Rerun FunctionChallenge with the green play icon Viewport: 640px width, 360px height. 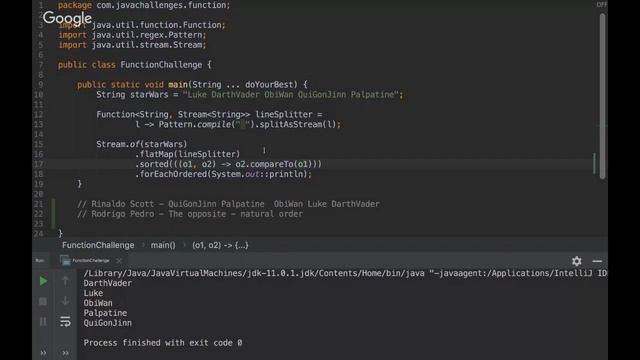[x=43, y=281]
